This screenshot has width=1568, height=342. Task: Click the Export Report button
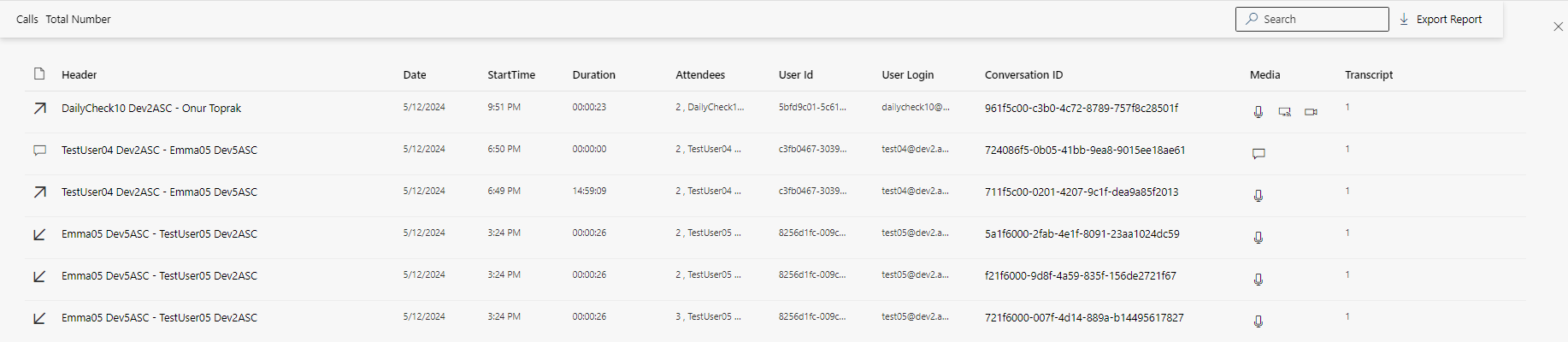click(x=1441, y=19)
